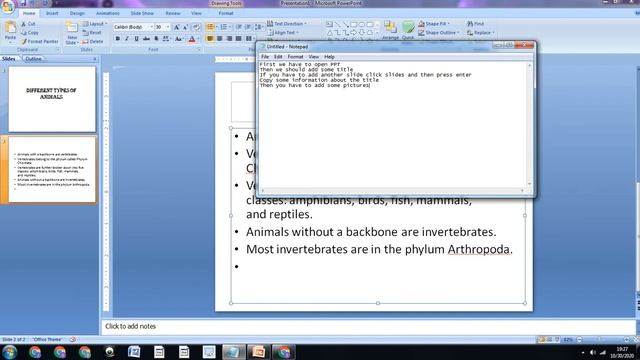Click Find in Editing group
Screen dimensions: 640x360
[476, 24]
